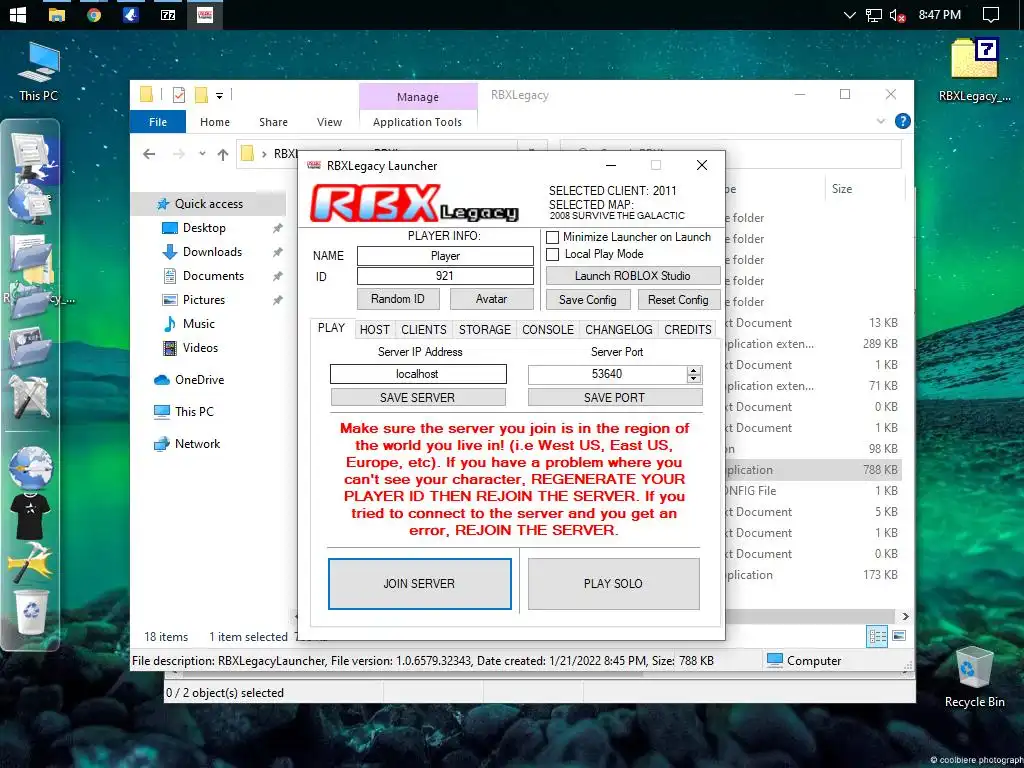
Task: Click the Reset Config button
Action: pos(678,300)
